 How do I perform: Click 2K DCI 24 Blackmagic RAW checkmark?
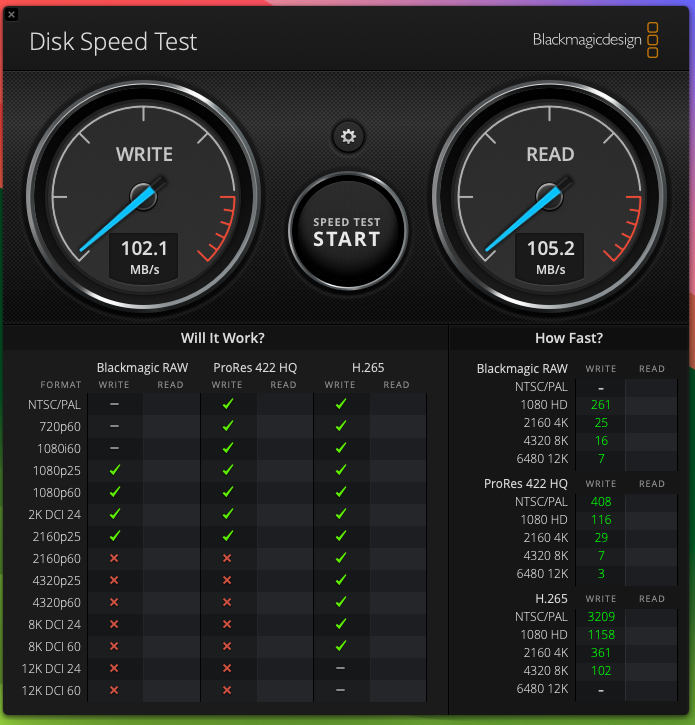115,514
